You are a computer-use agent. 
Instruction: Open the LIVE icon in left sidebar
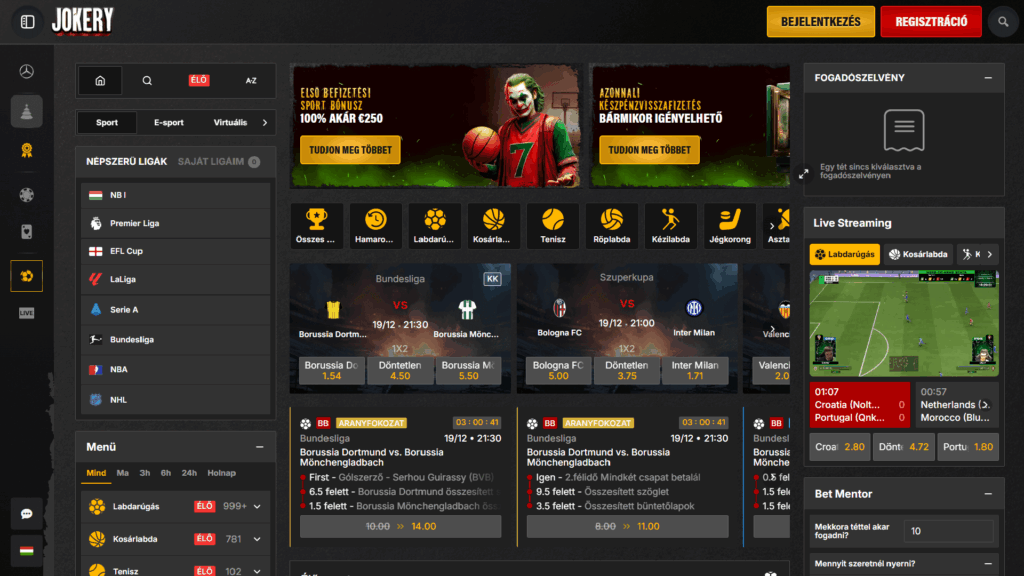coord(26,313)
